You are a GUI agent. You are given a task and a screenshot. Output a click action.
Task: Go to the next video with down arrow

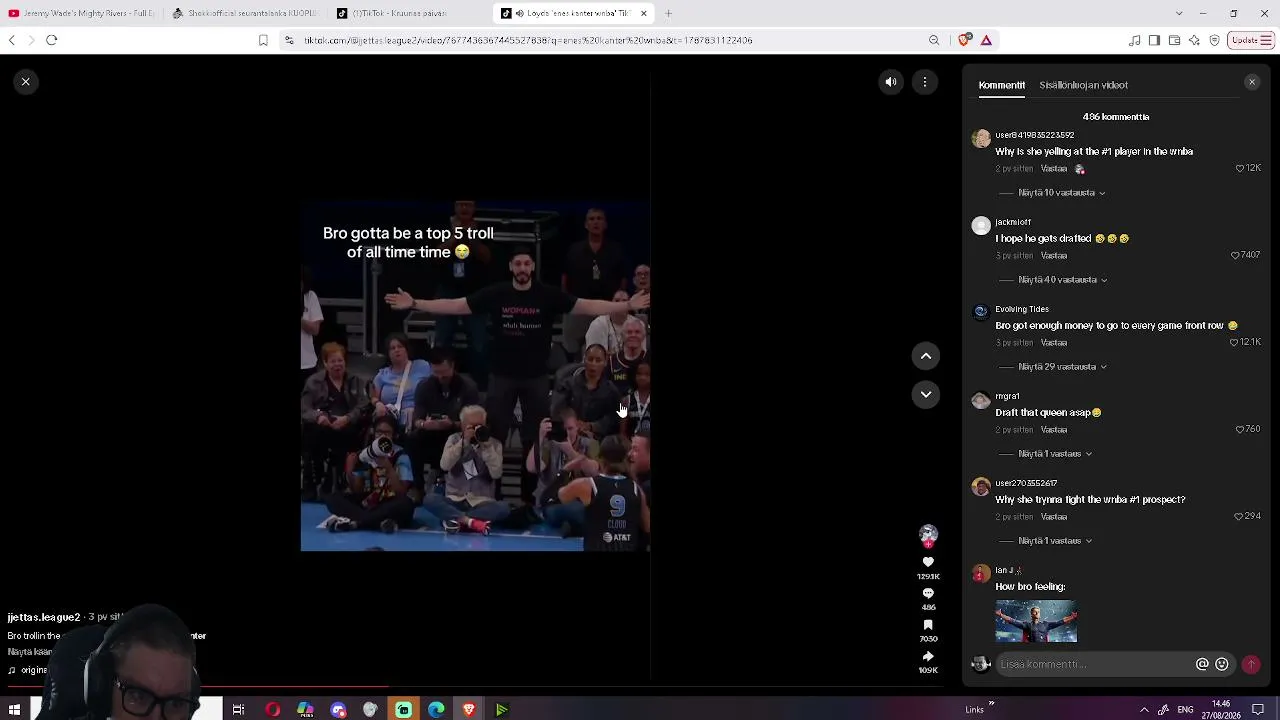926,394
